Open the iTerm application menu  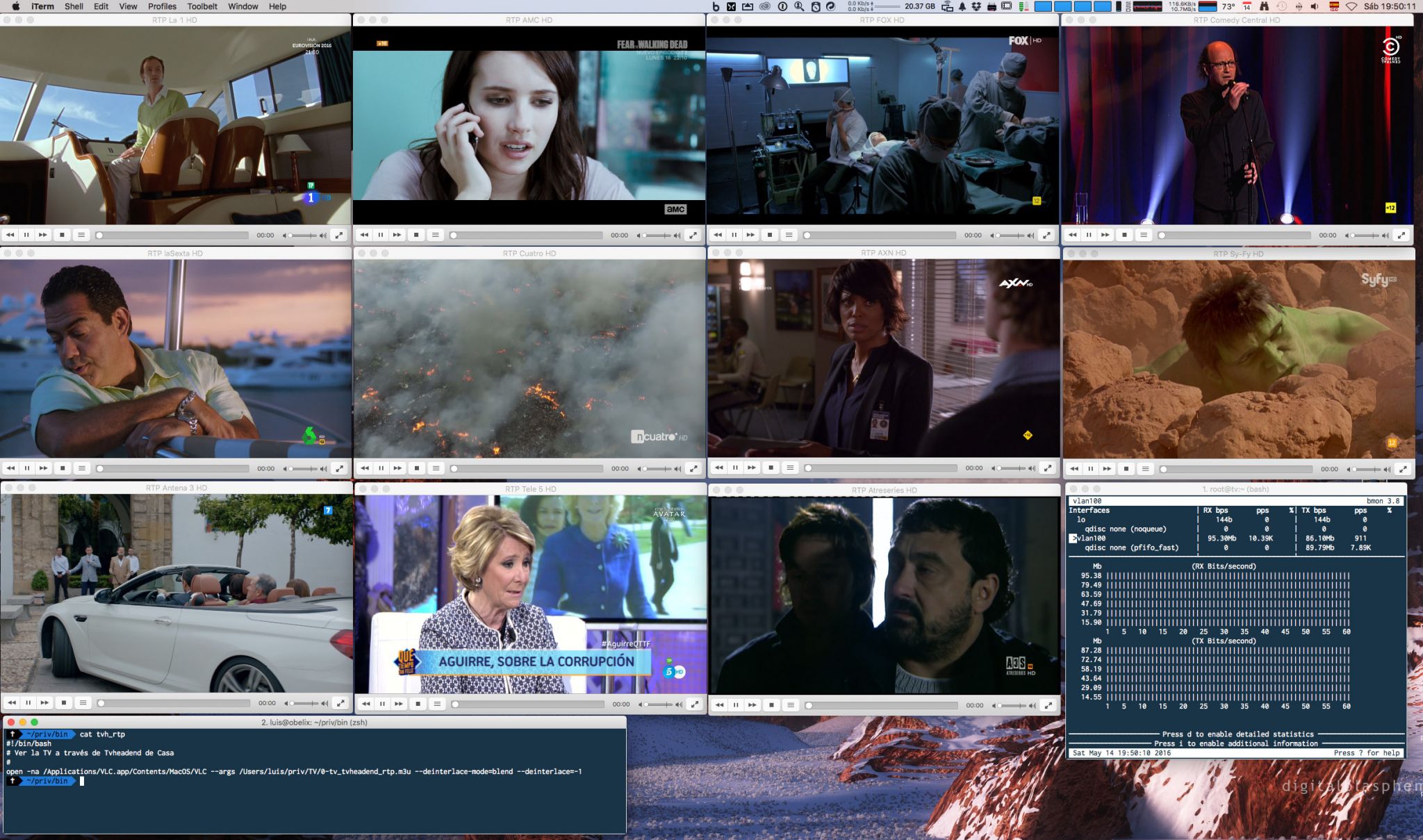(42, 6)
